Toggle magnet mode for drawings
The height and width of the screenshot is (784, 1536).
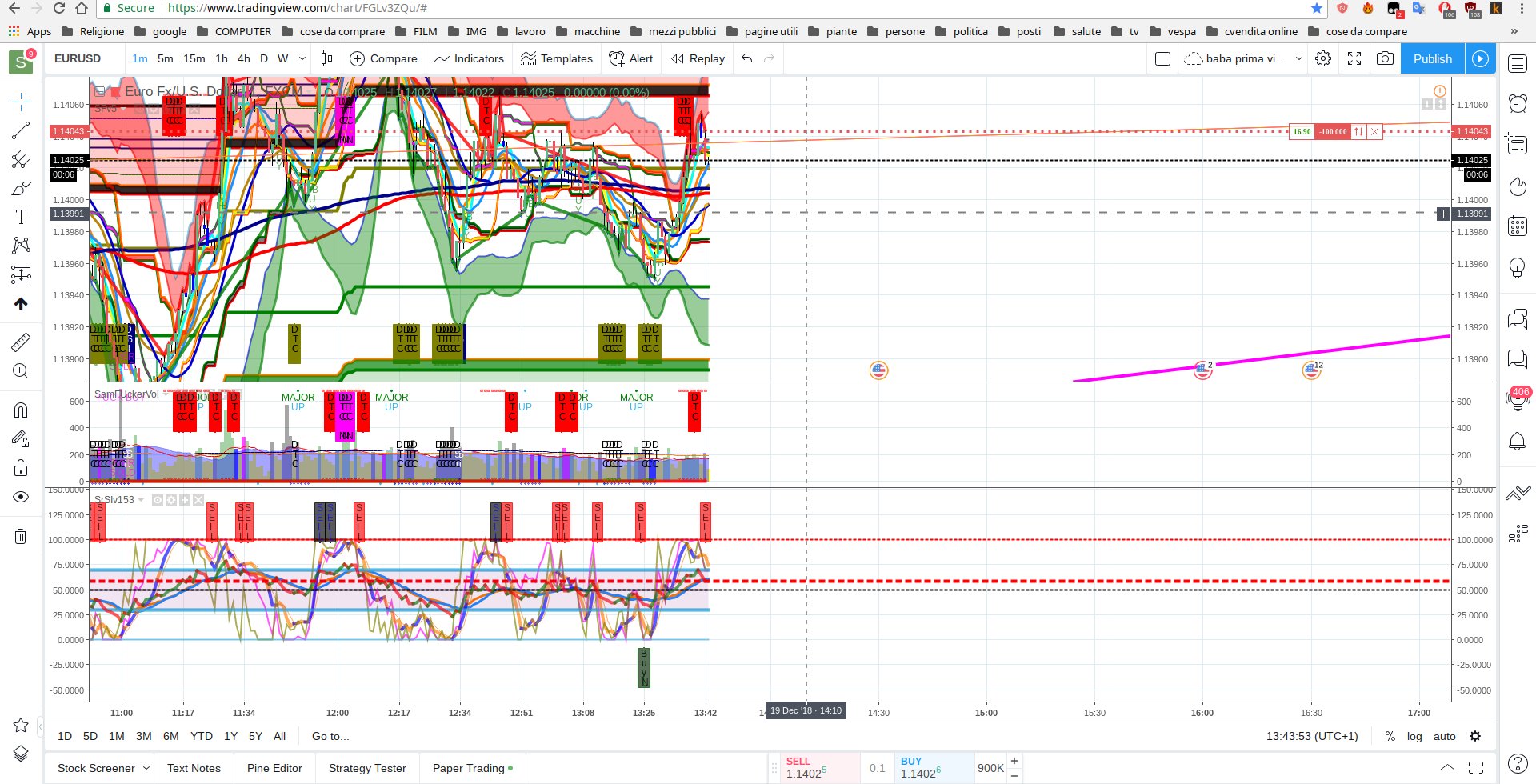21,410
